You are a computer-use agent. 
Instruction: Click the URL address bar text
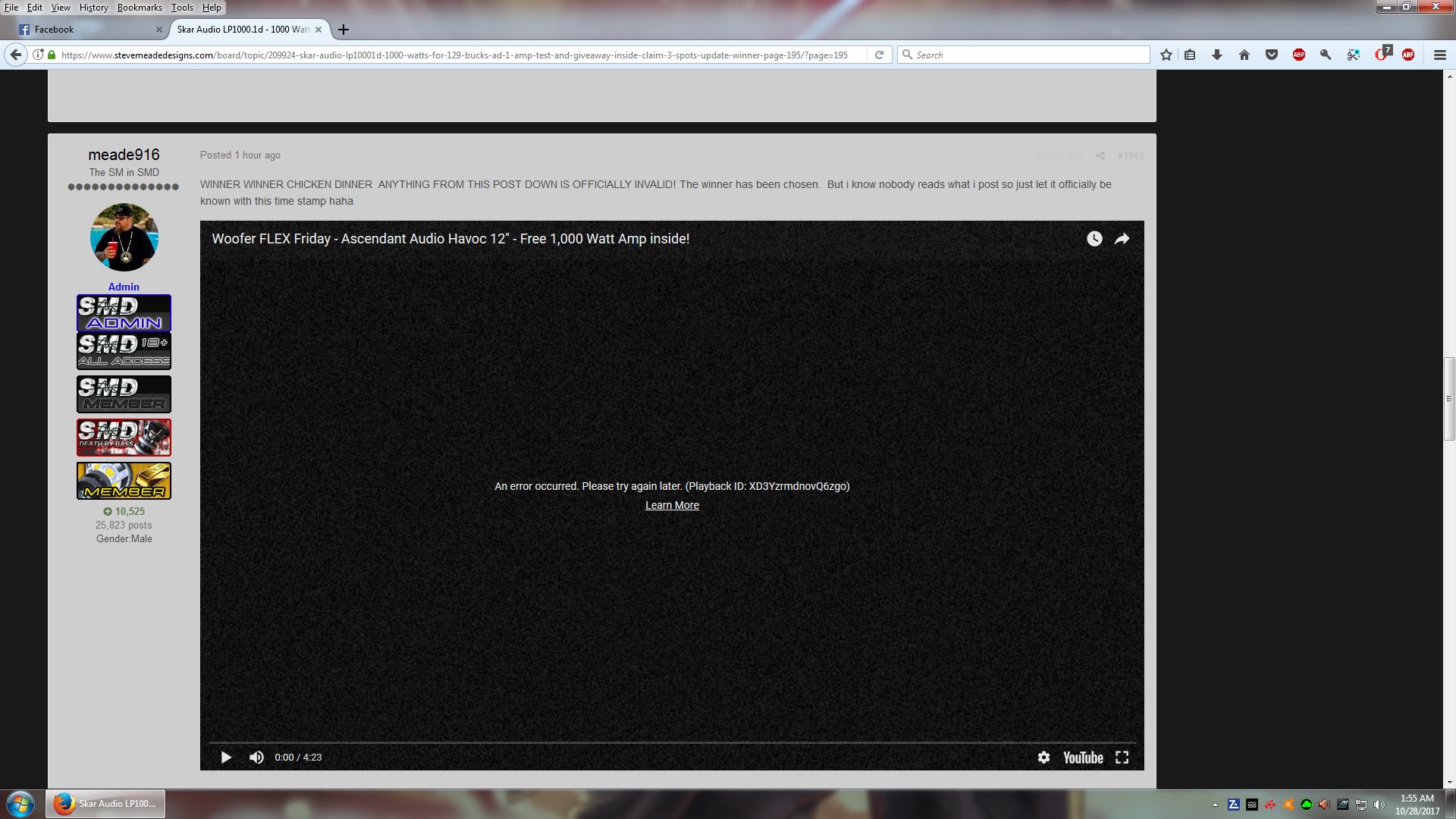454,55
